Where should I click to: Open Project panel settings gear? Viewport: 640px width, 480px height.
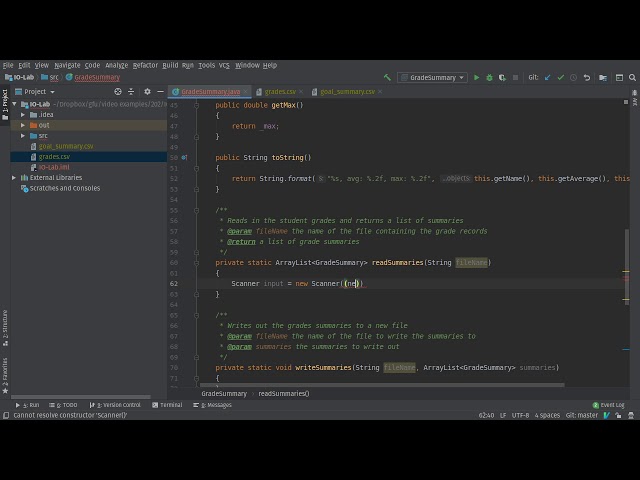pyautogui.click(x=147, y=91)
